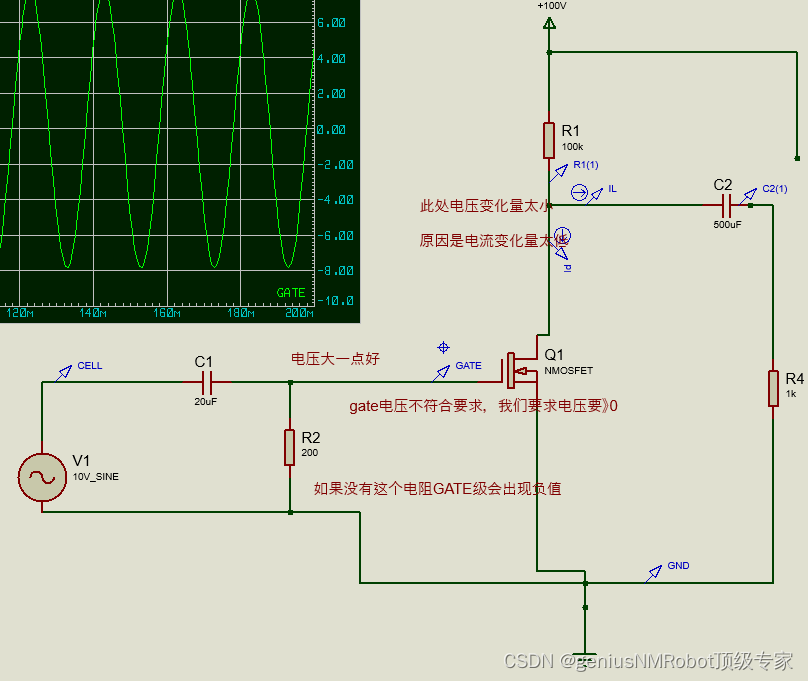Click the 20uF value of C1

(206, 402)
